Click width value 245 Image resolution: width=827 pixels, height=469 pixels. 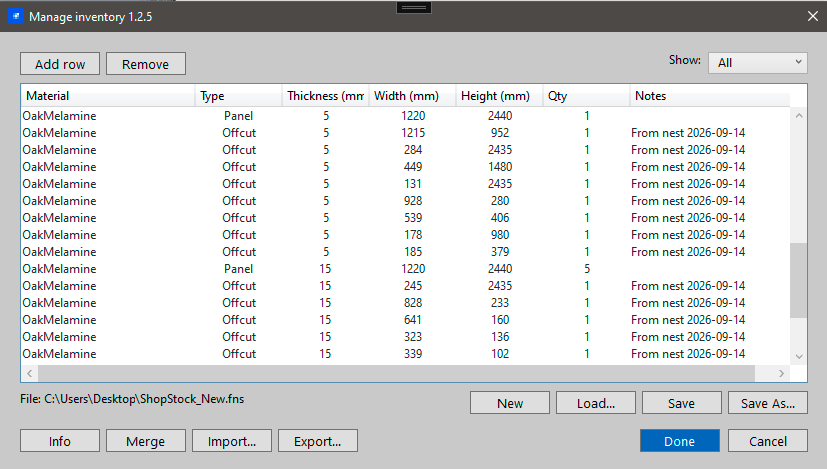pyautogui.click(x=413, y=285)
